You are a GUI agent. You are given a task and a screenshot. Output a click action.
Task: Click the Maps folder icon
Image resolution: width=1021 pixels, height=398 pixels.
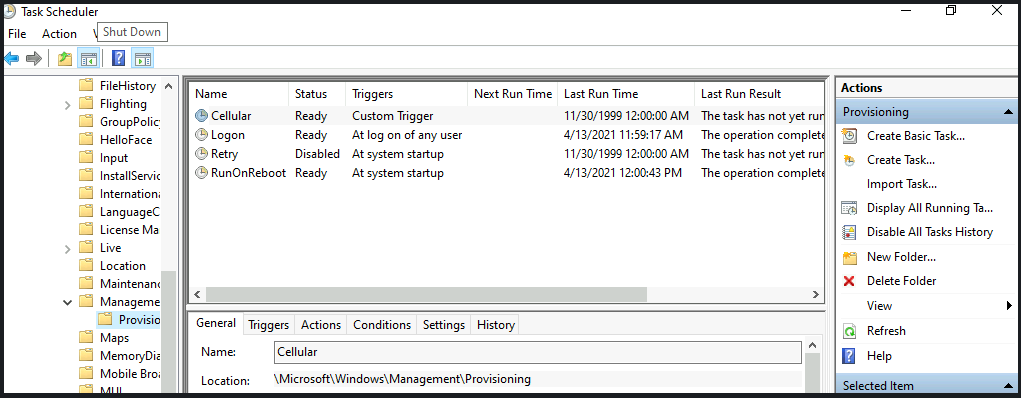tap(86, 337)
